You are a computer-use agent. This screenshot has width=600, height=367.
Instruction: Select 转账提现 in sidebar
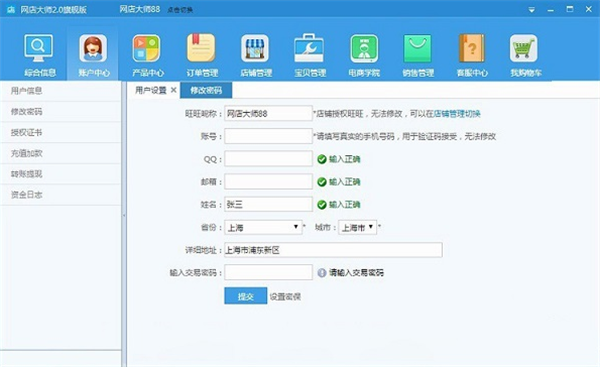(61, 174)
